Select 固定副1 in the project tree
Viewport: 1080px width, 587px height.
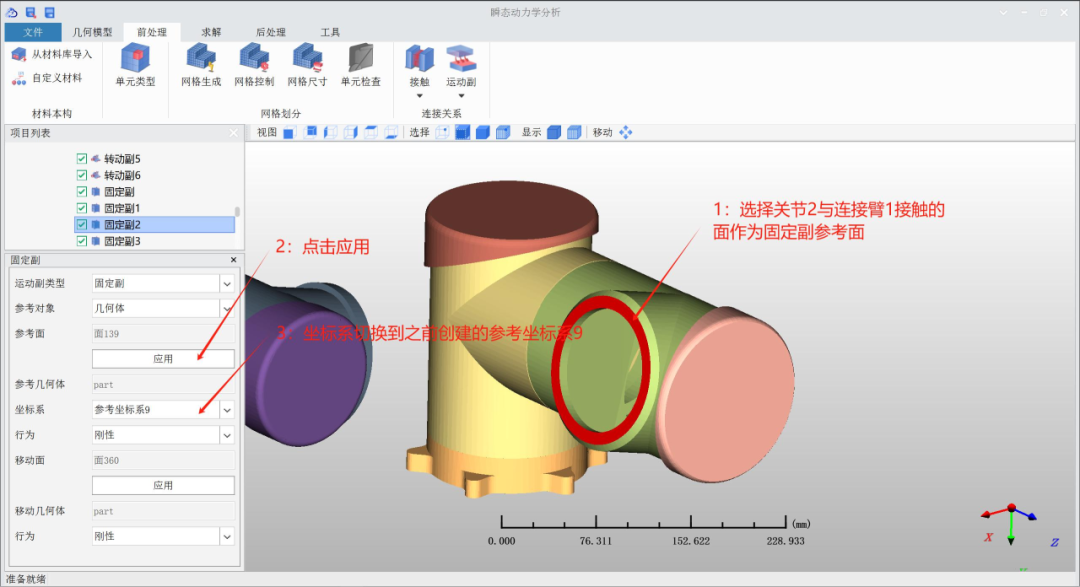(x=123, y=208)
